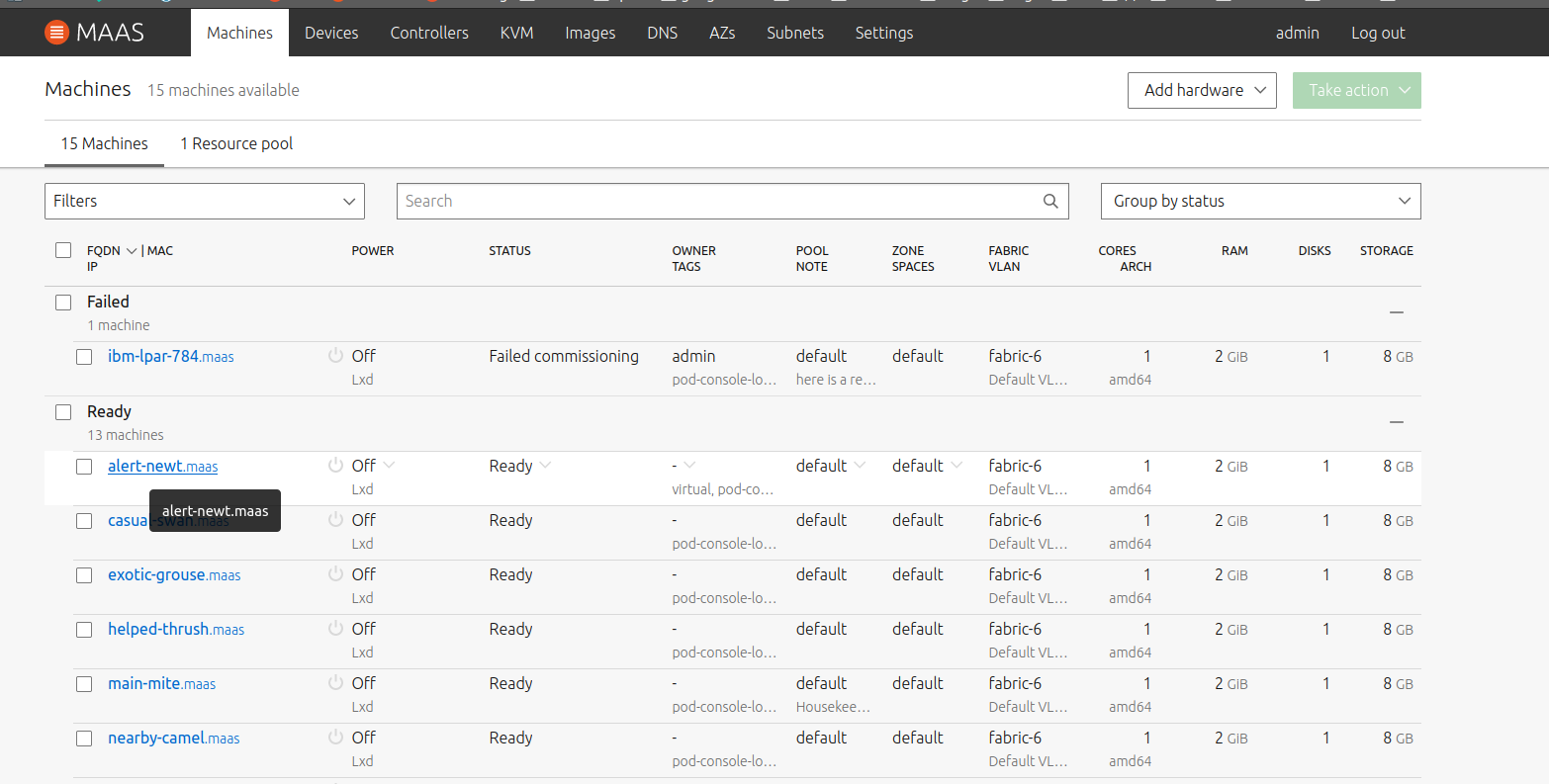The height and width of the screenshot is (784, 1549).
Task: Switch to the 1 Resource pool tab
Action: [236, 143]
